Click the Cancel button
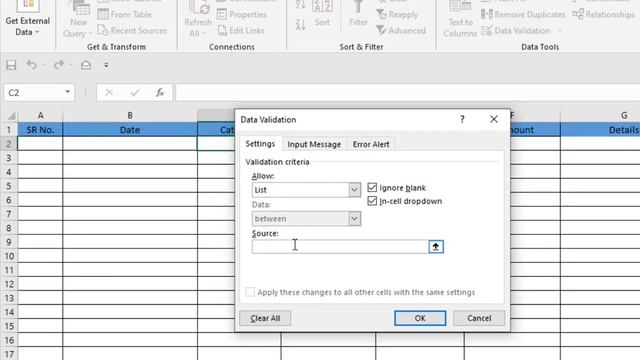The image size is (640, 360). tap(479, 318)
